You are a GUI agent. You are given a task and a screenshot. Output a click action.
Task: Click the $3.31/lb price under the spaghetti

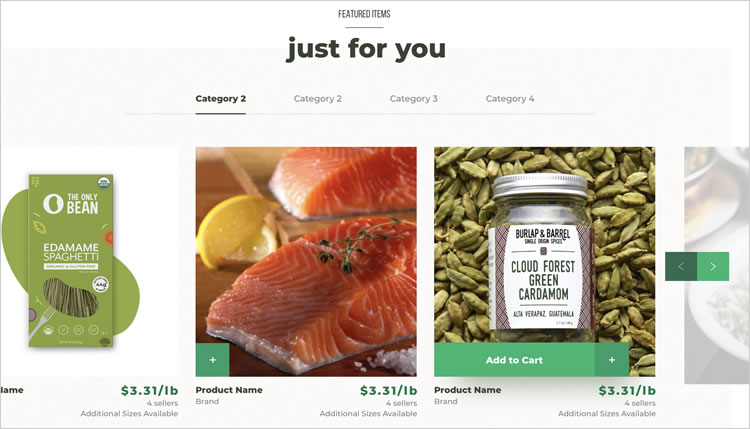coord(149,390)
